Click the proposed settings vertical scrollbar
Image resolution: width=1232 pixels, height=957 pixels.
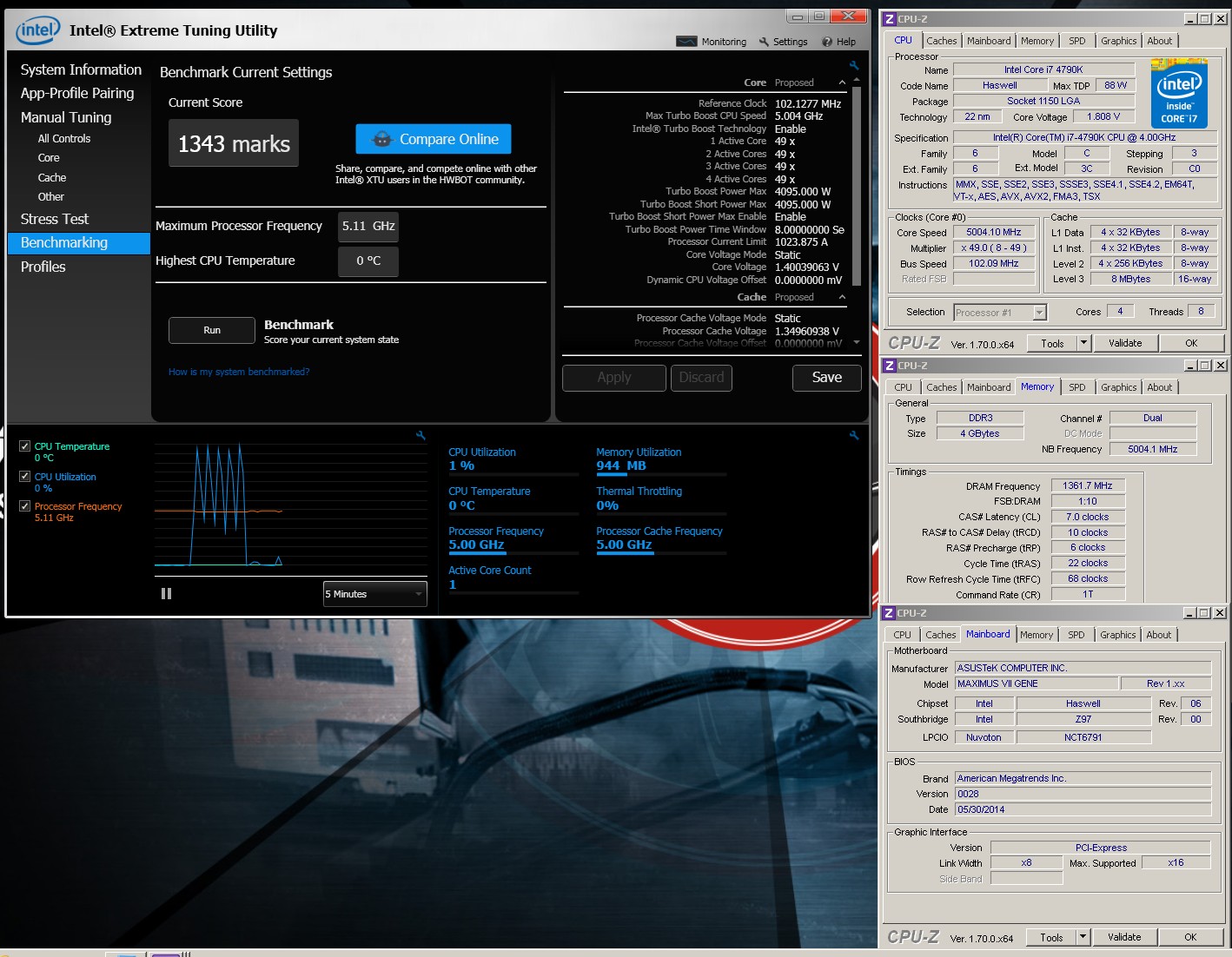click(x=857, y=187)
